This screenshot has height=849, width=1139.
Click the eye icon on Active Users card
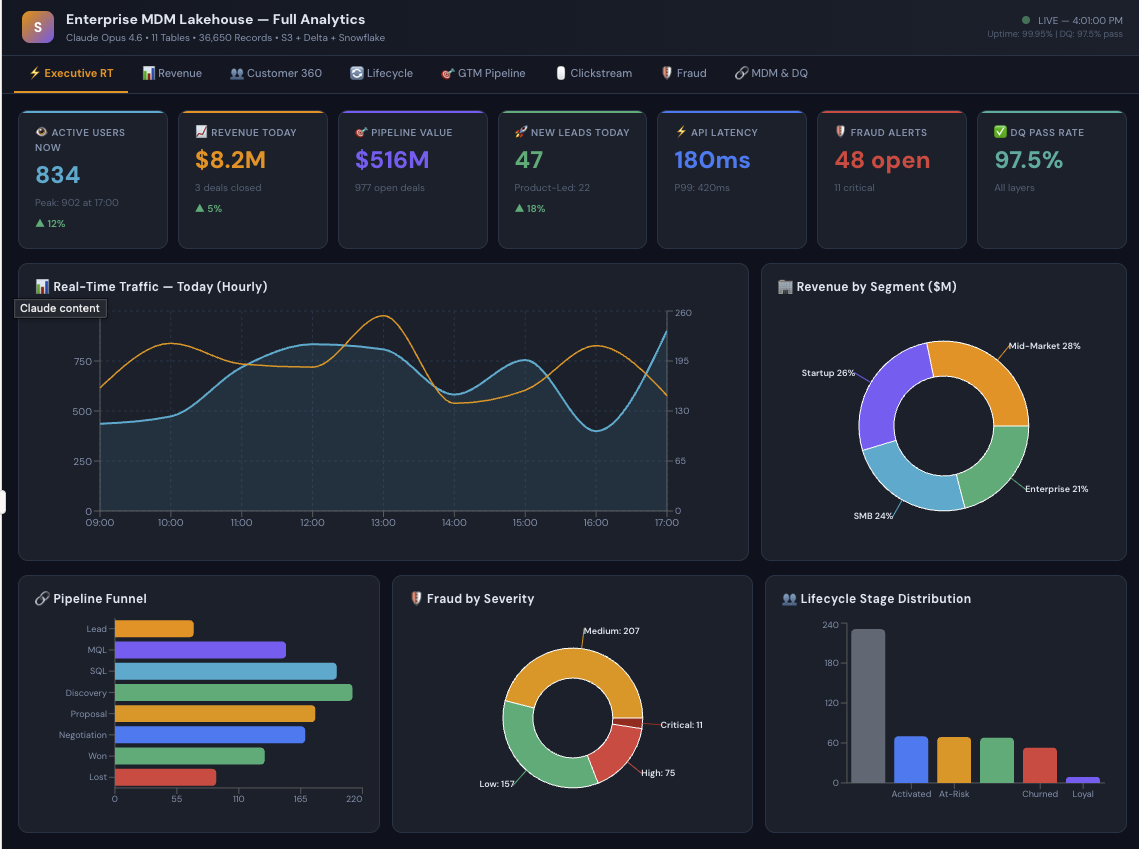[41, 132]
